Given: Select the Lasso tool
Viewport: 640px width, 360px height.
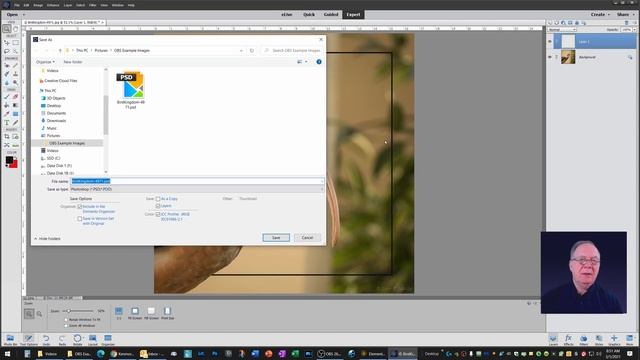Looking at the screenshot, I should click(7, 51).
